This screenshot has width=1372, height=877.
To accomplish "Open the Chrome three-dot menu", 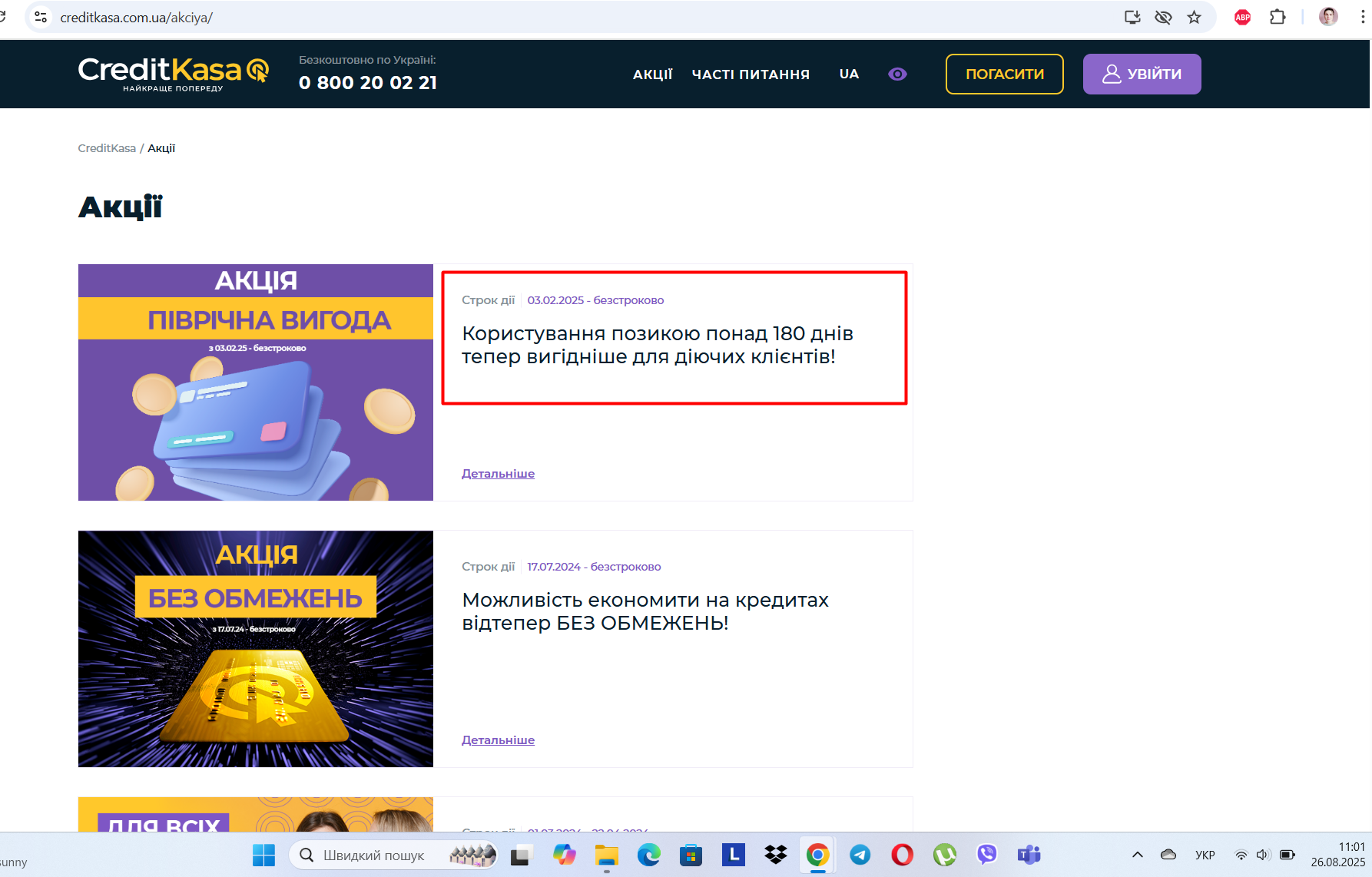I will [1363, 17].
